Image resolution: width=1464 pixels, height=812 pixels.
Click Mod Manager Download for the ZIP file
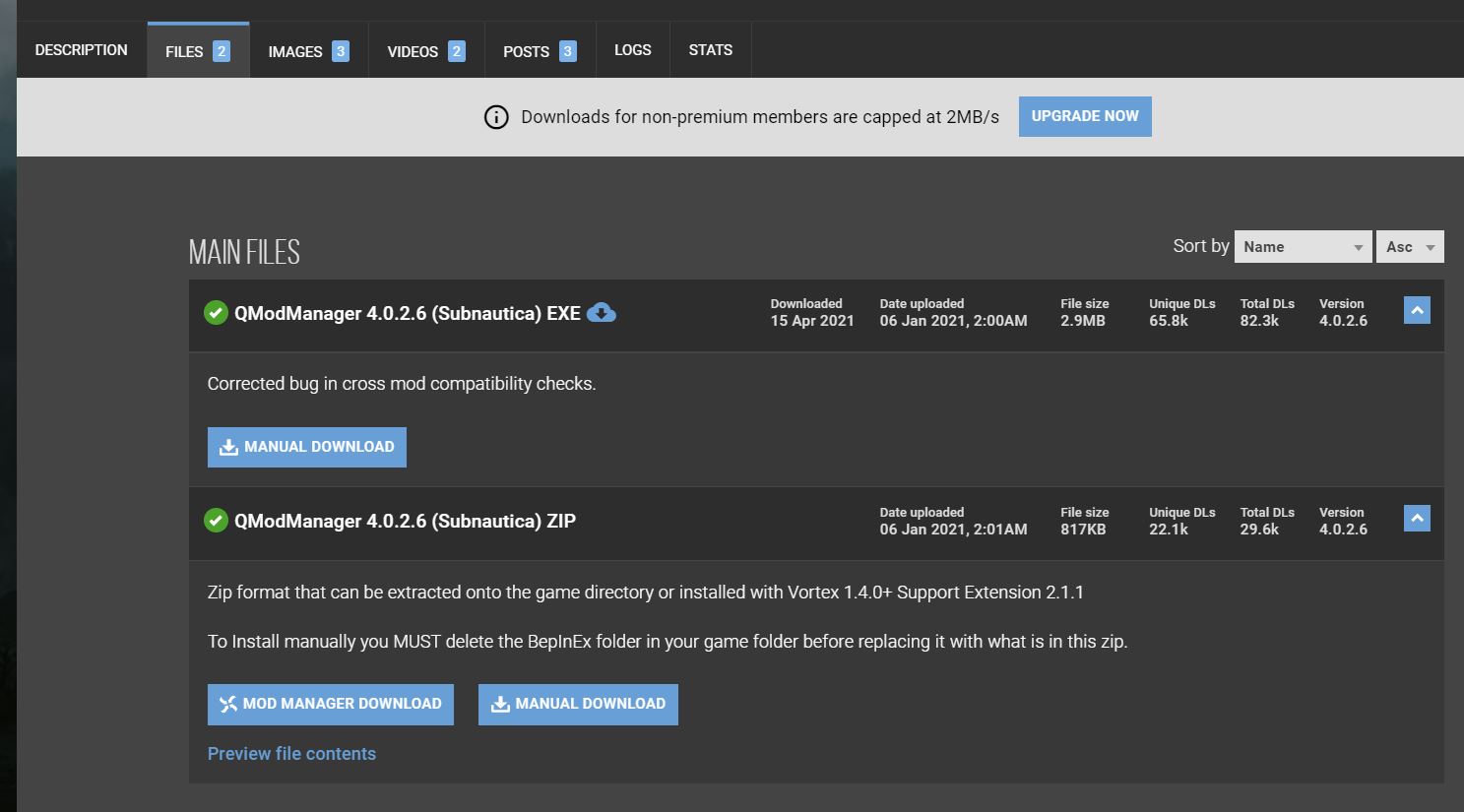click(x=331, y=705)
